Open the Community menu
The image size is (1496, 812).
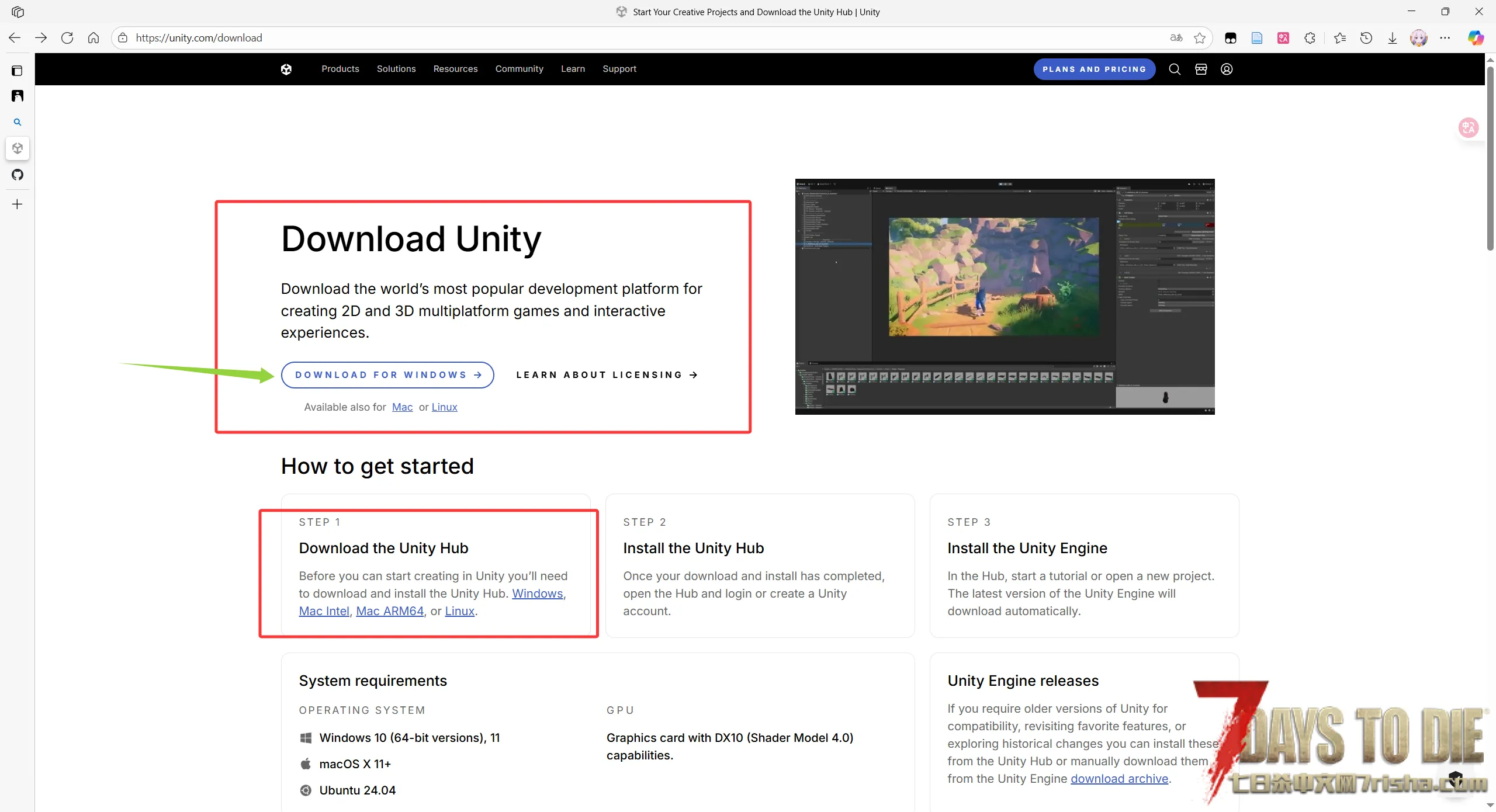[x=519, y=69]
